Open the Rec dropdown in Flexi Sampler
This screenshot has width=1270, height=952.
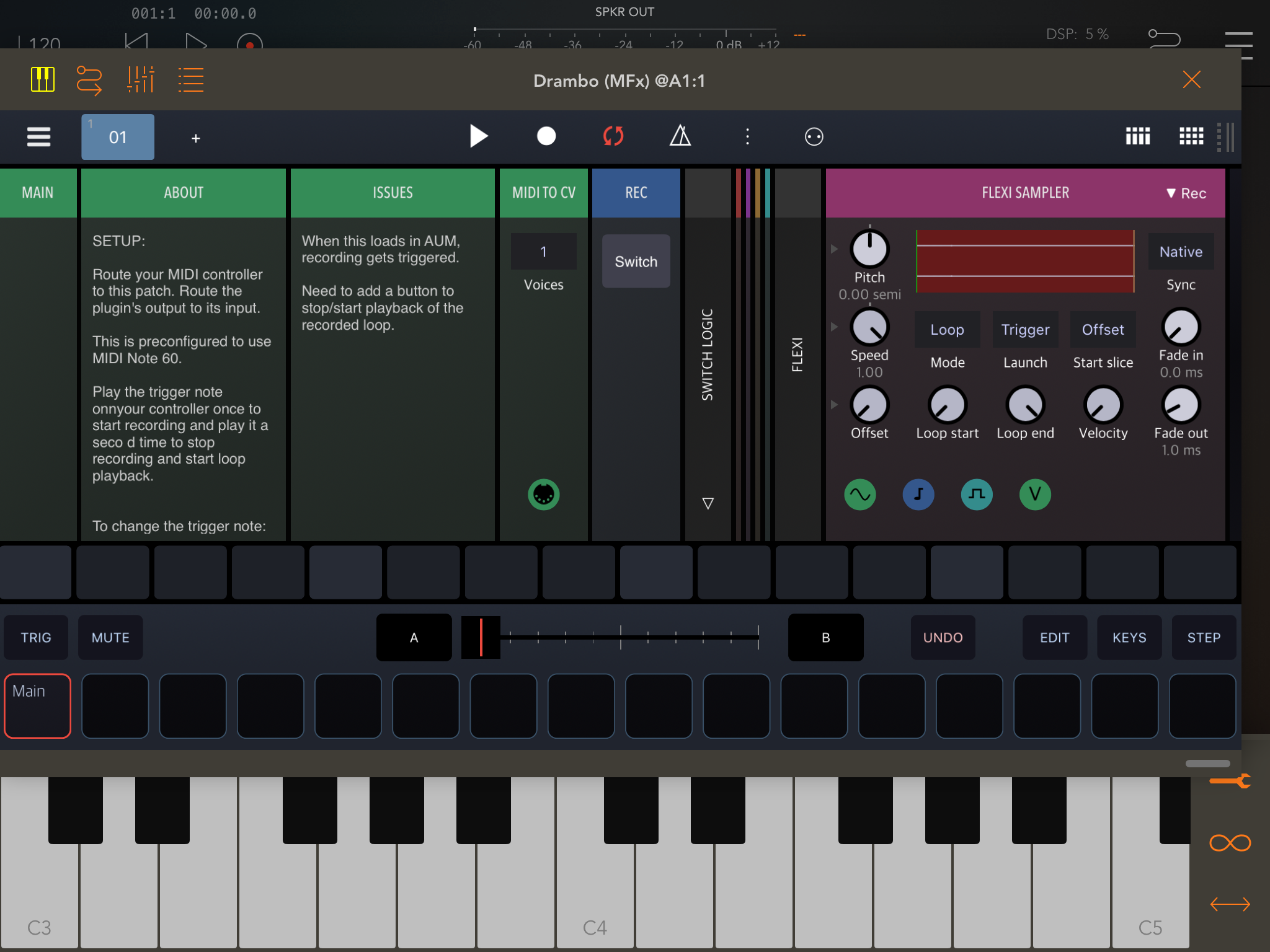[x=1186, y=193]
